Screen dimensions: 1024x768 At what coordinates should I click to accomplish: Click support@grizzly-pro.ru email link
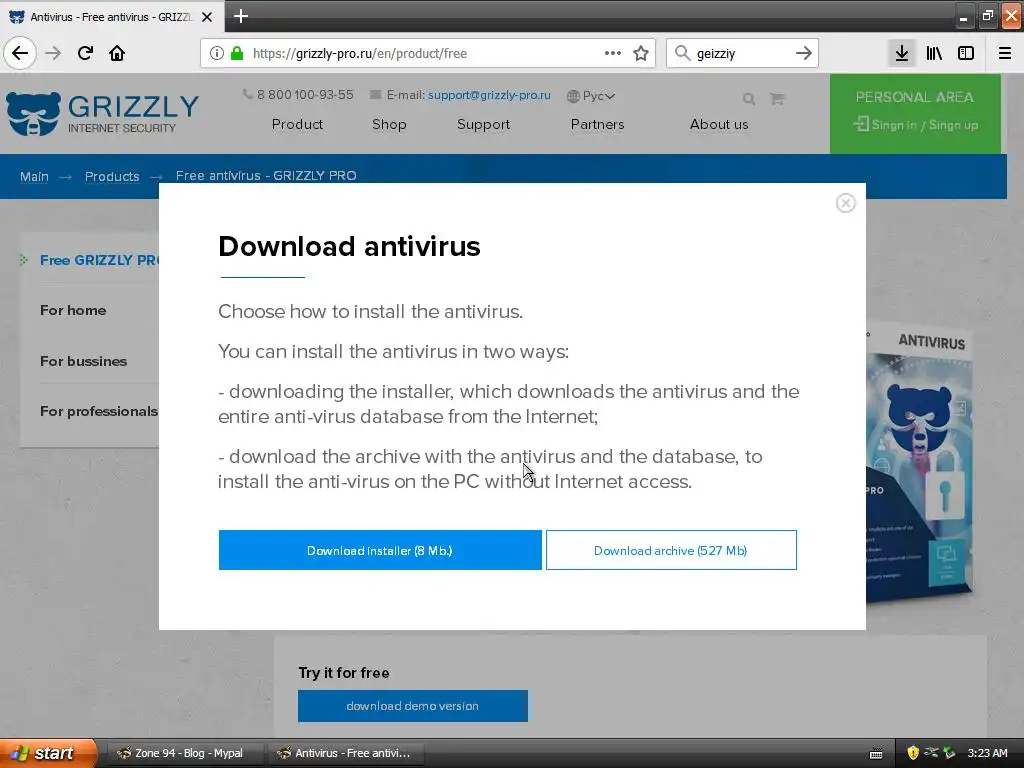click(x=489, y=95)
